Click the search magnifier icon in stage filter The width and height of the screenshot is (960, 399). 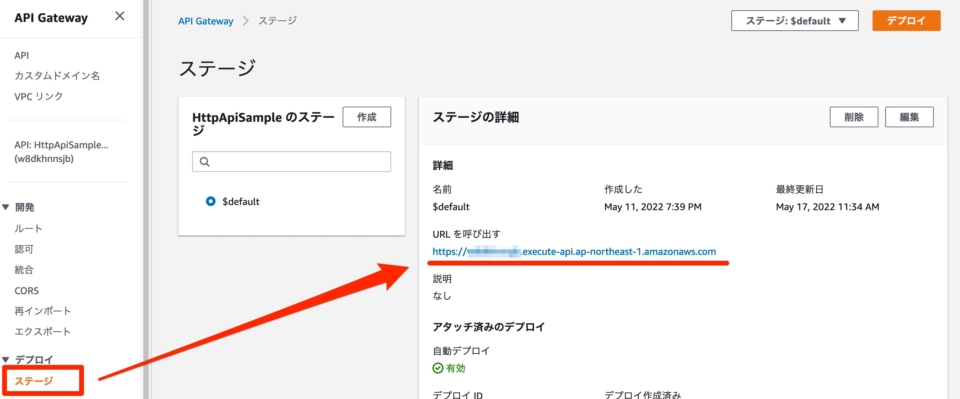click(205, 162)
